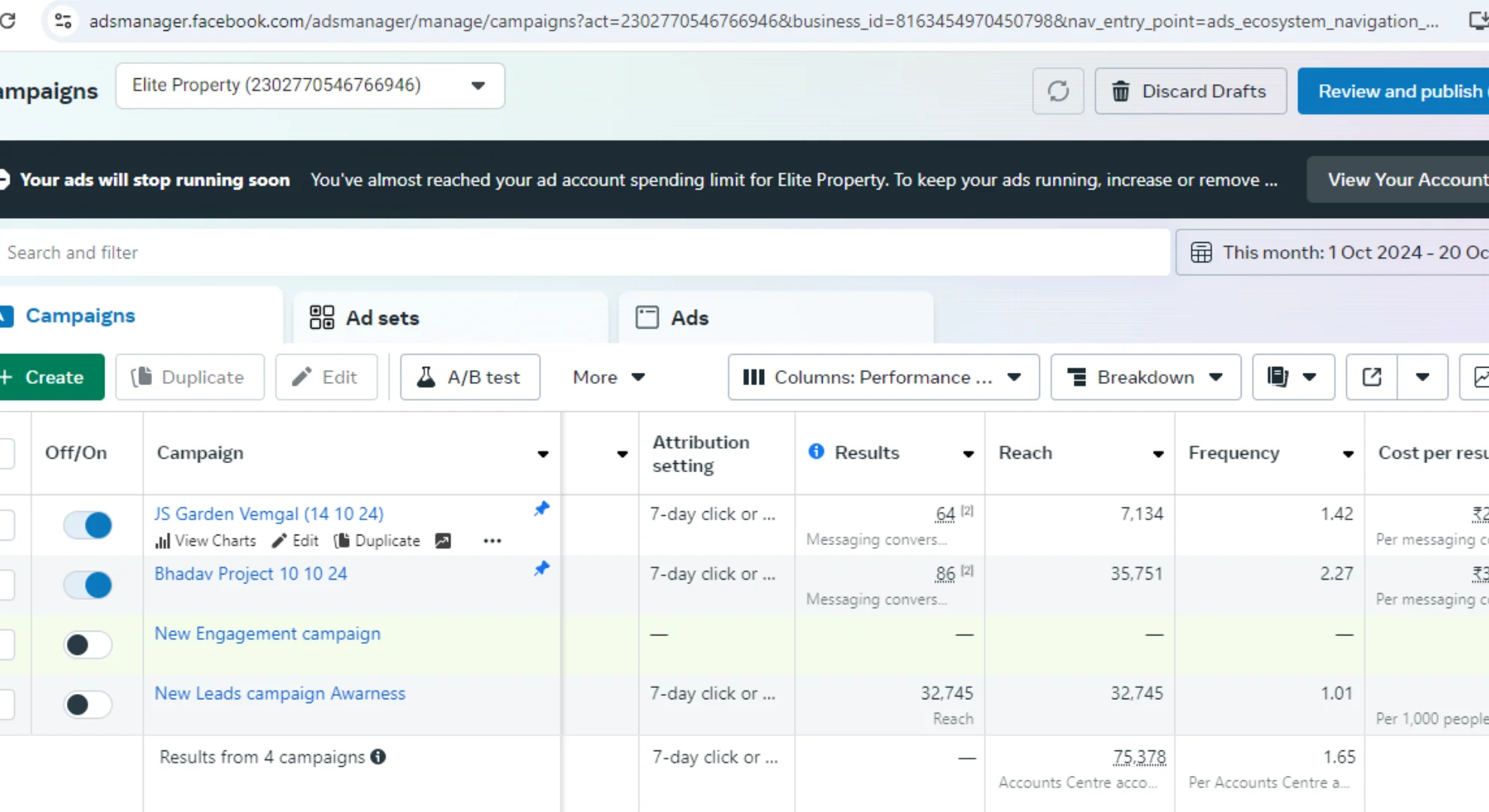
Task: Click inline Duplicate link under JS Garden Vemgal
Action: (377, 541)
